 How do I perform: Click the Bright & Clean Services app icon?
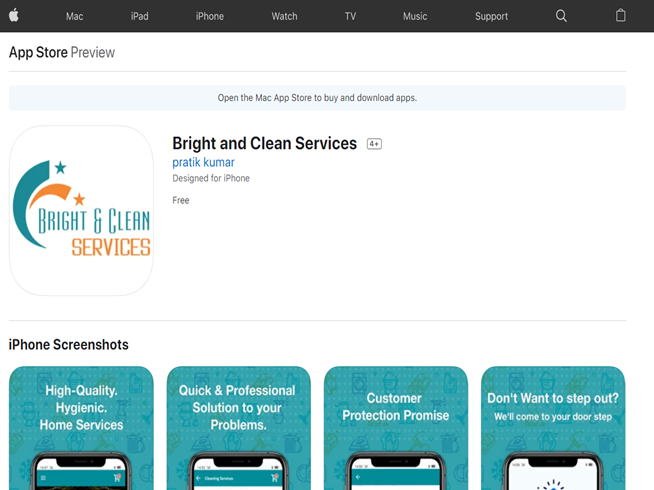click(81, 211)
